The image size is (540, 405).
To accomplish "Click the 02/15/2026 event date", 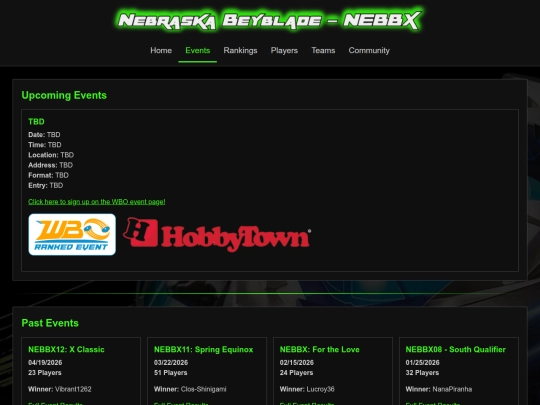I will pyautogui.click(x=297, y=363).
